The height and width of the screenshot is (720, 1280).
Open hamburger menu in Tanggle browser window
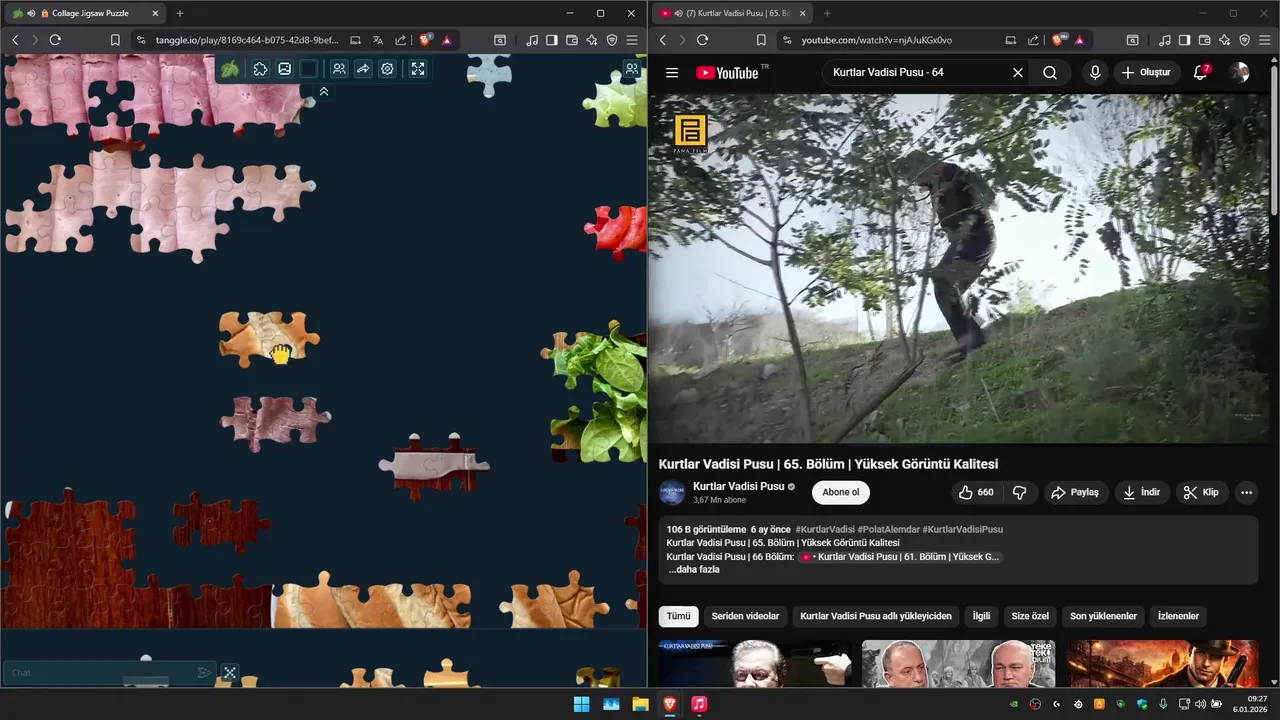632,40
